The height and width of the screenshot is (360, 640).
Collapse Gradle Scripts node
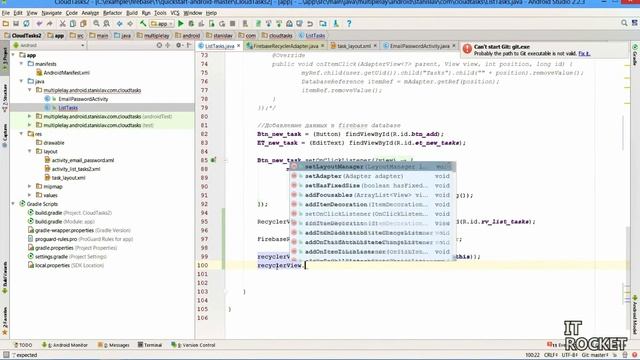tap(13, 204)
